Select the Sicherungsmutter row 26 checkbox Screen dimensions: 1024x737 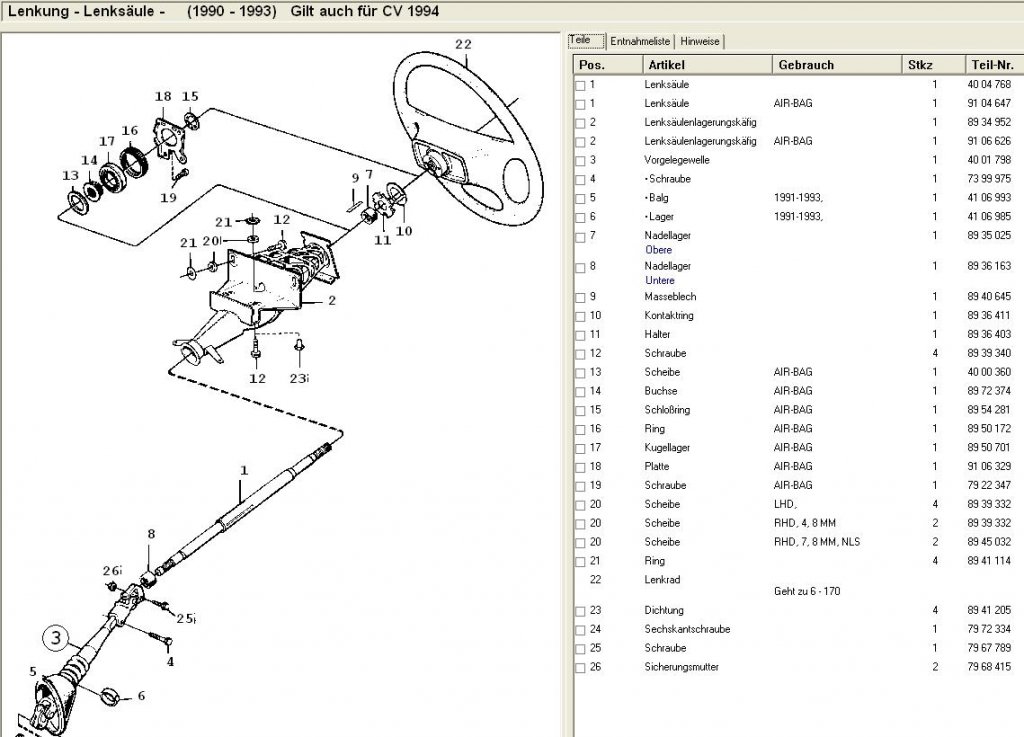pyautogui.click(x=580, y=668)
